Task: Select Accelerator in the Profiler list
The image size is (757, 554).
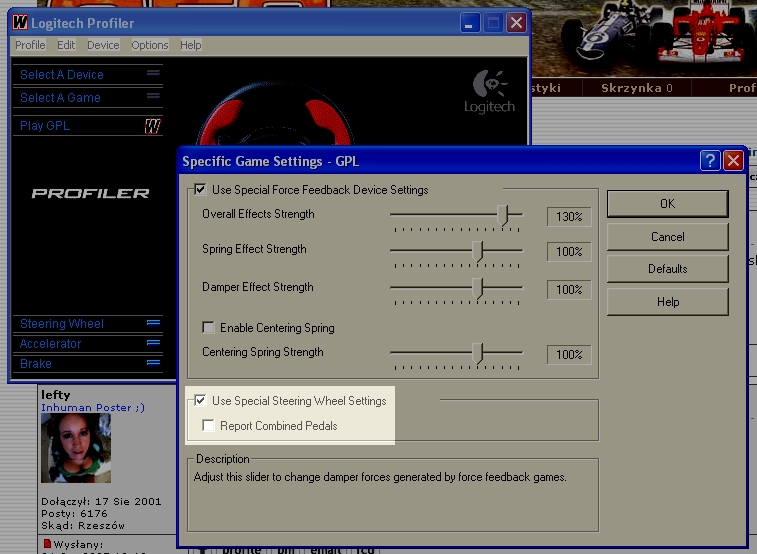Action: 87,344
